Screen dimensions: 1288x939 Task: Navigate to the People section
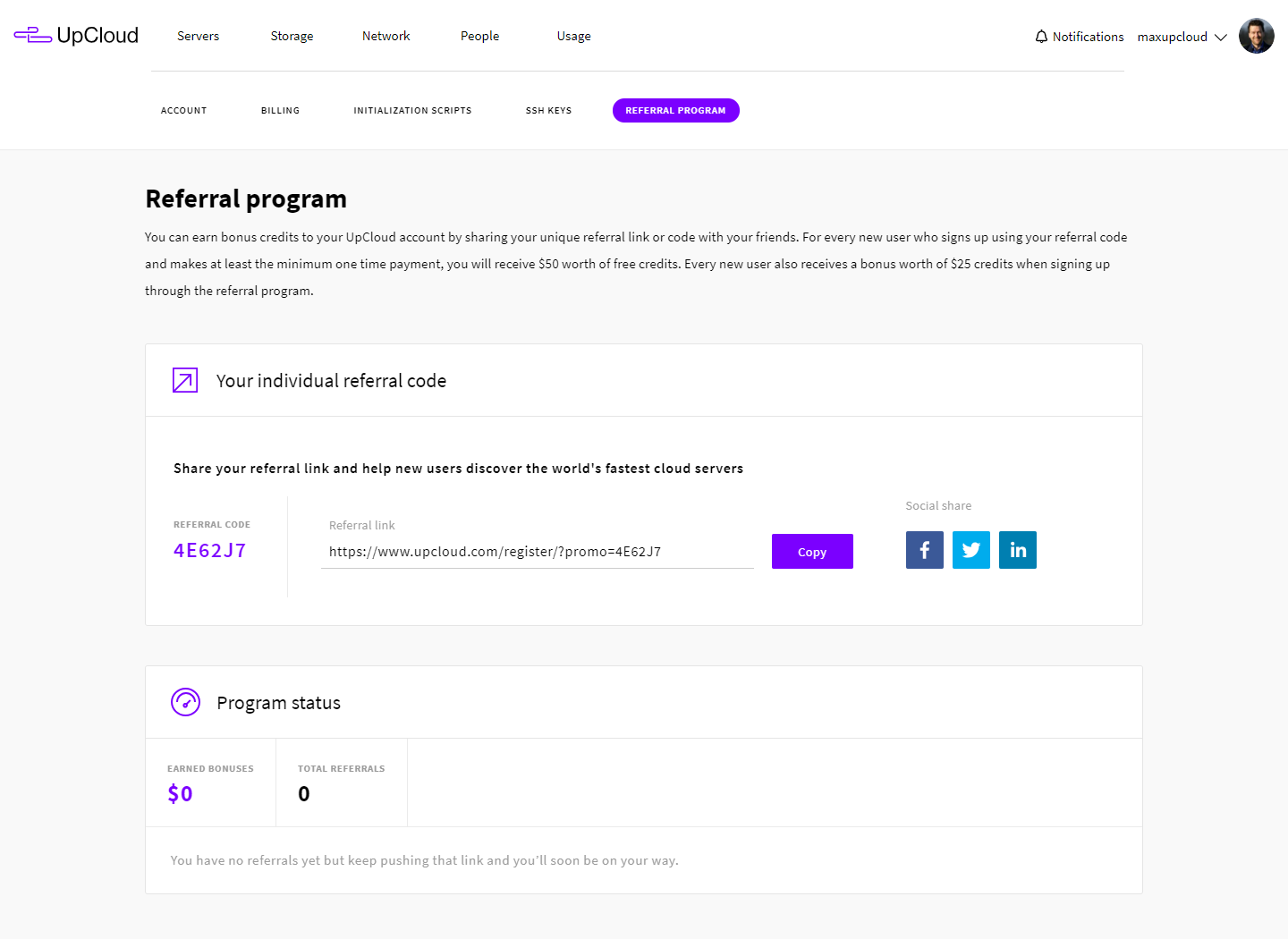(479, 36)
